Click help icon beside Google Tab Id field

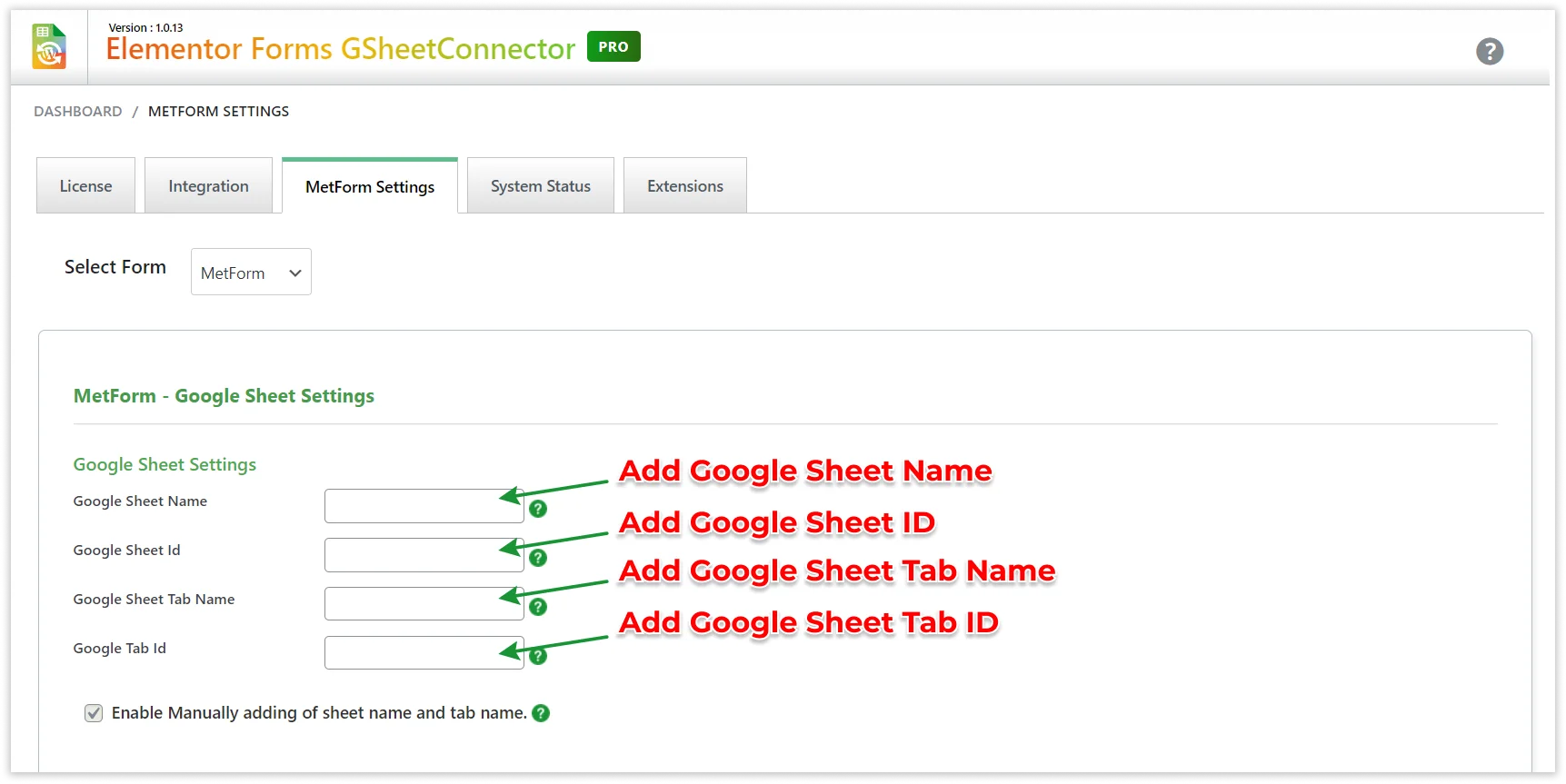538,656
